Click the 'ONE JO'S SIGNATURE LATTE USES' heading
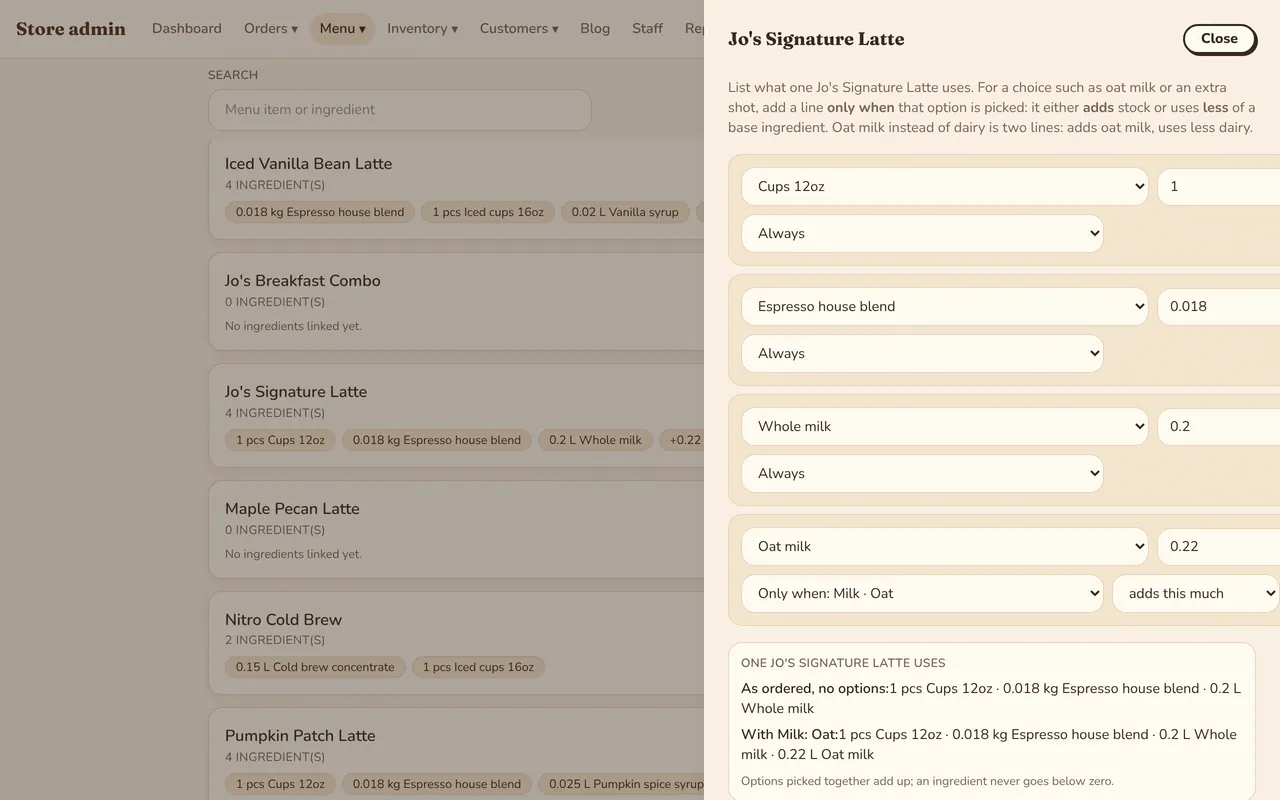The width and height of the screenshot is (1280, 800). [843, 663]
